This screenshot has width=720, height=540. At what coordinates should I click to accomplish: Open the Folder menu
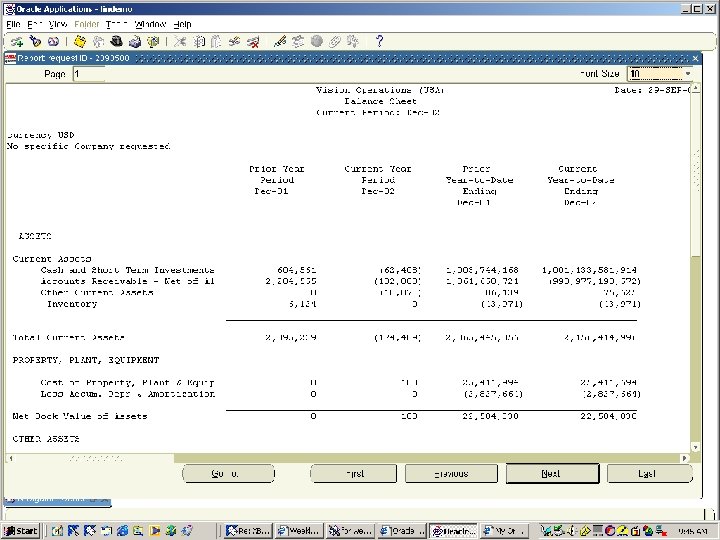tap(86, 24)
